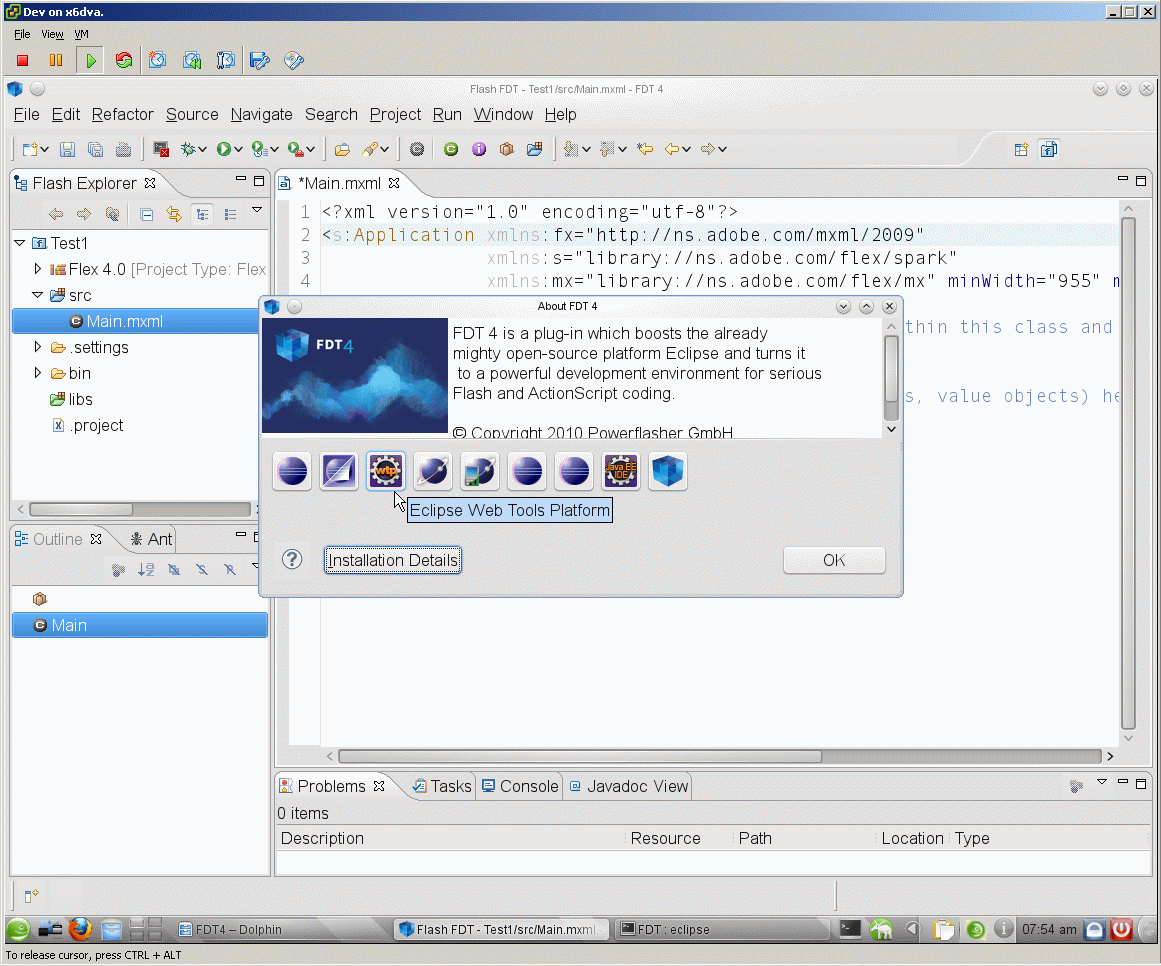The width and height of the screenshot is (1161, 966).
Task: Click the last edit location arrow icon
Action: pos(646,150)
